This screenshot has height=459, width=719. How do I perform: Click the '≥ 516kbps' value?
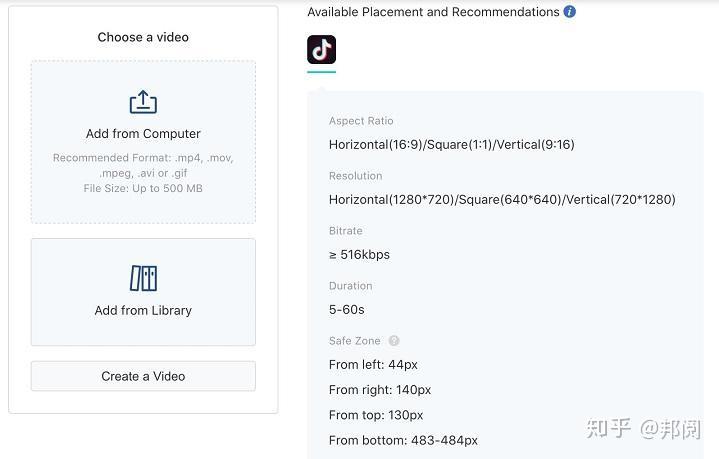coord(359,254)
